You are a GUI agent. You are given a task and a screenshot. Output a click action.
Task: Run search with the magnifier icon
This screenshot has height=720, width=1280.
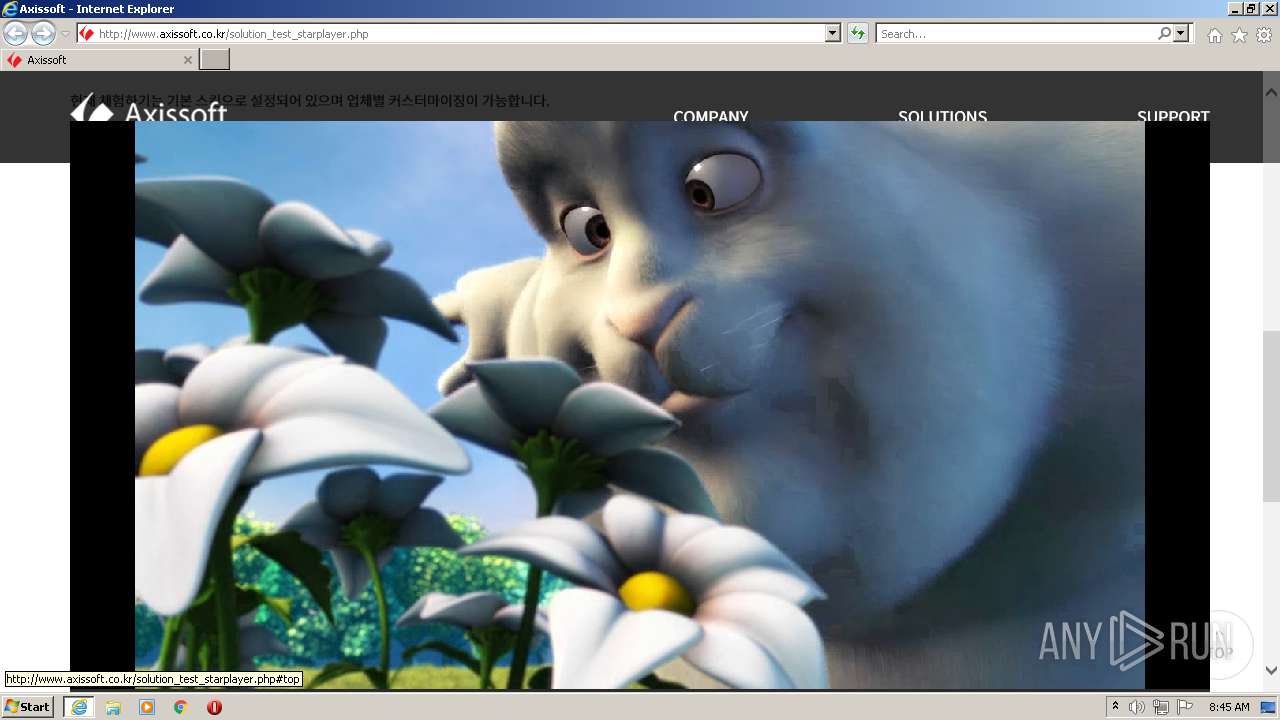[1164, 34]
